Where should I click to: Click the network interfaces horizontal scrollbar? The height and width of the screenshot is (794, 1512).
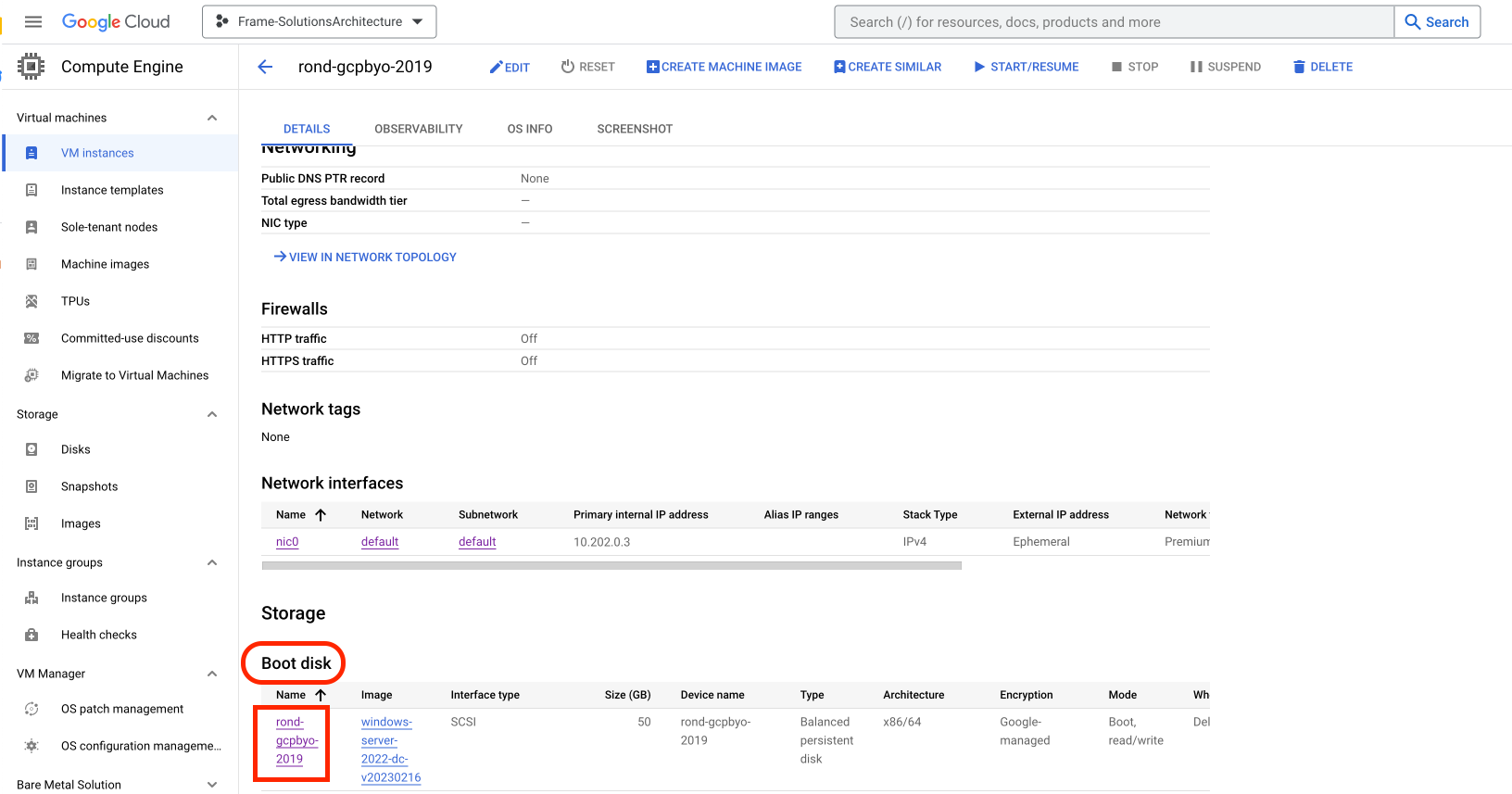[611, 565]
